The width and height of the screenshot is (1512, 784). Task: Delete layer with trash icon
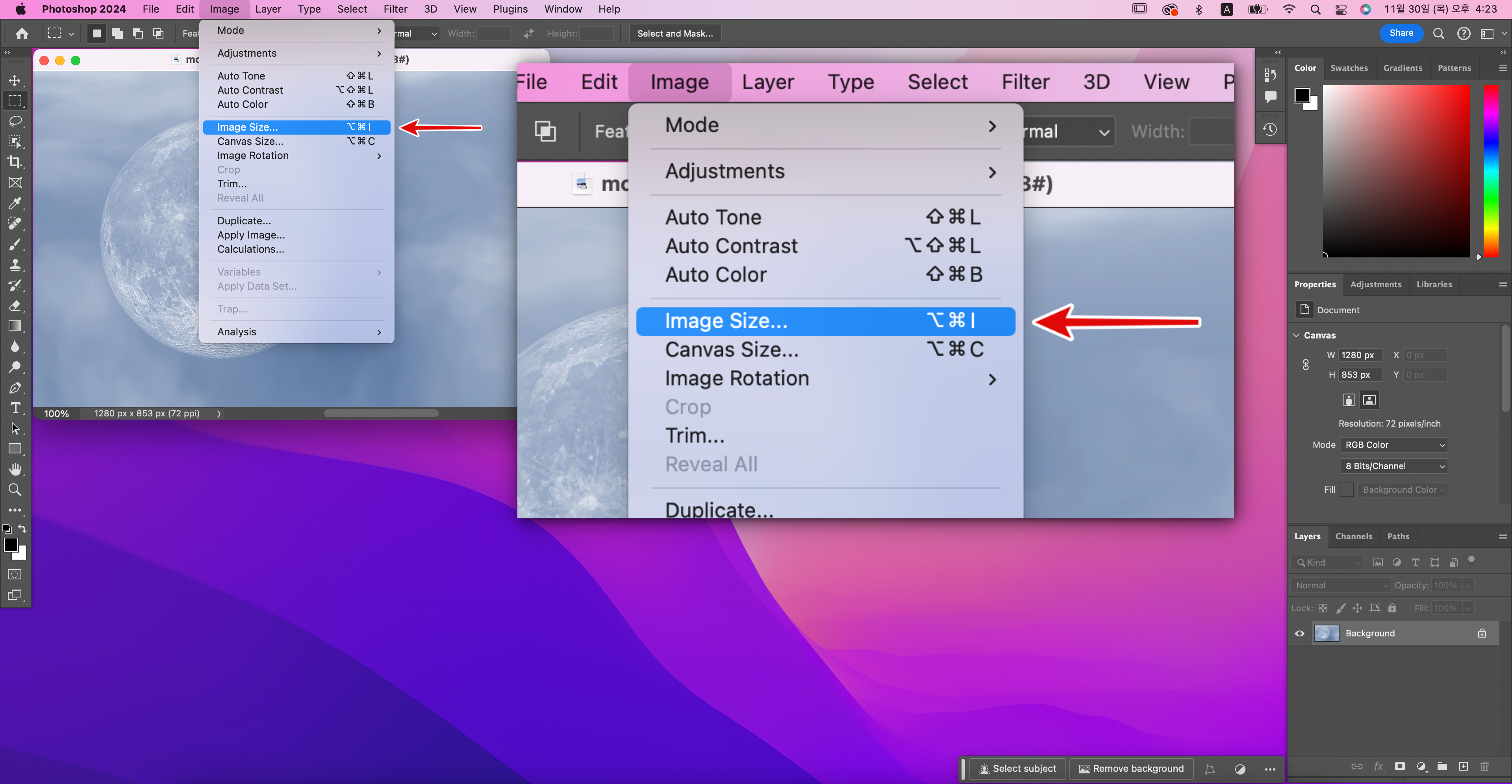pyautogui.click(x=1484, y=766)
